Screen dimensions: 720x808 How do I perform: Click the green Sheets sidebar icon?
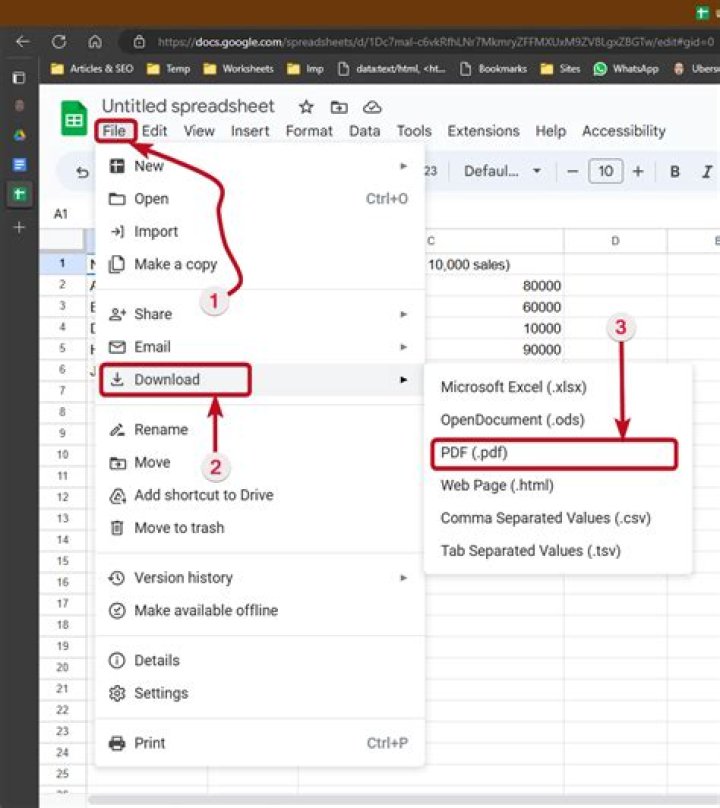click(20, 194)
